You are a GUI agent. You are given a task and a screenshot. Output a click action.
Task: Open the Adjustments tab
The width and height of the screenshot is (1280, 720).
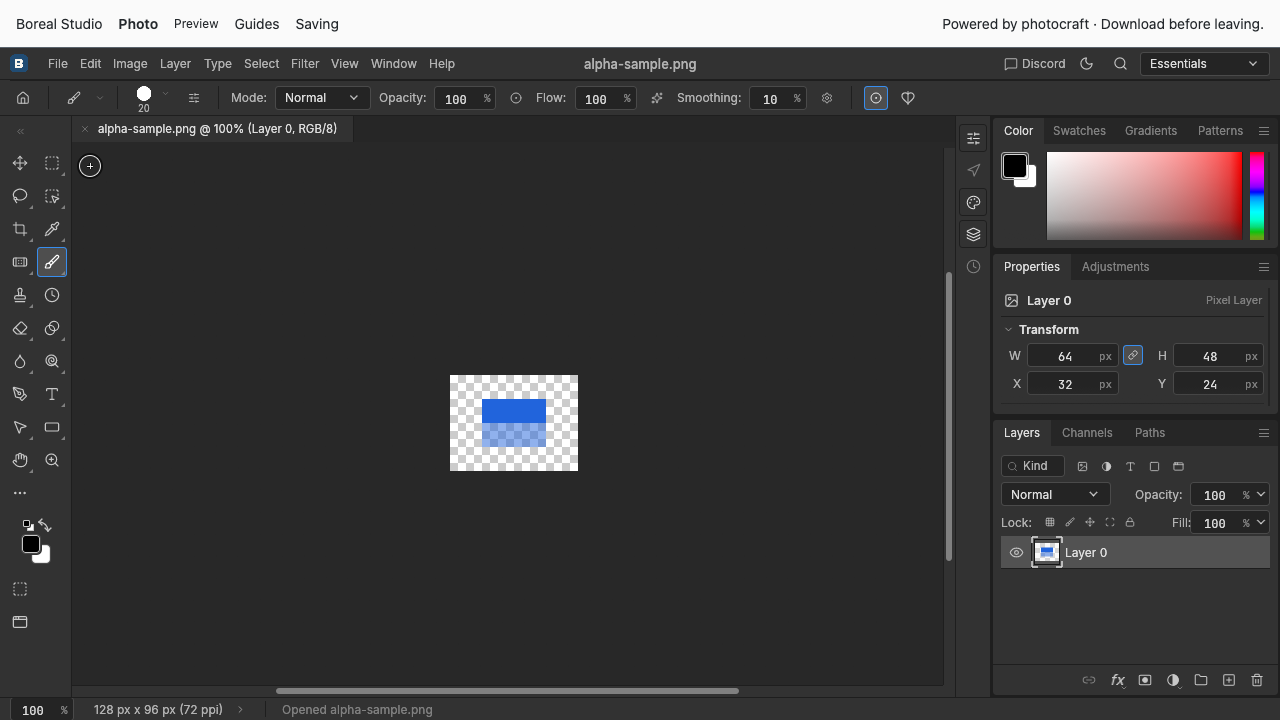pyautogui.click(x=1115, y=267)
